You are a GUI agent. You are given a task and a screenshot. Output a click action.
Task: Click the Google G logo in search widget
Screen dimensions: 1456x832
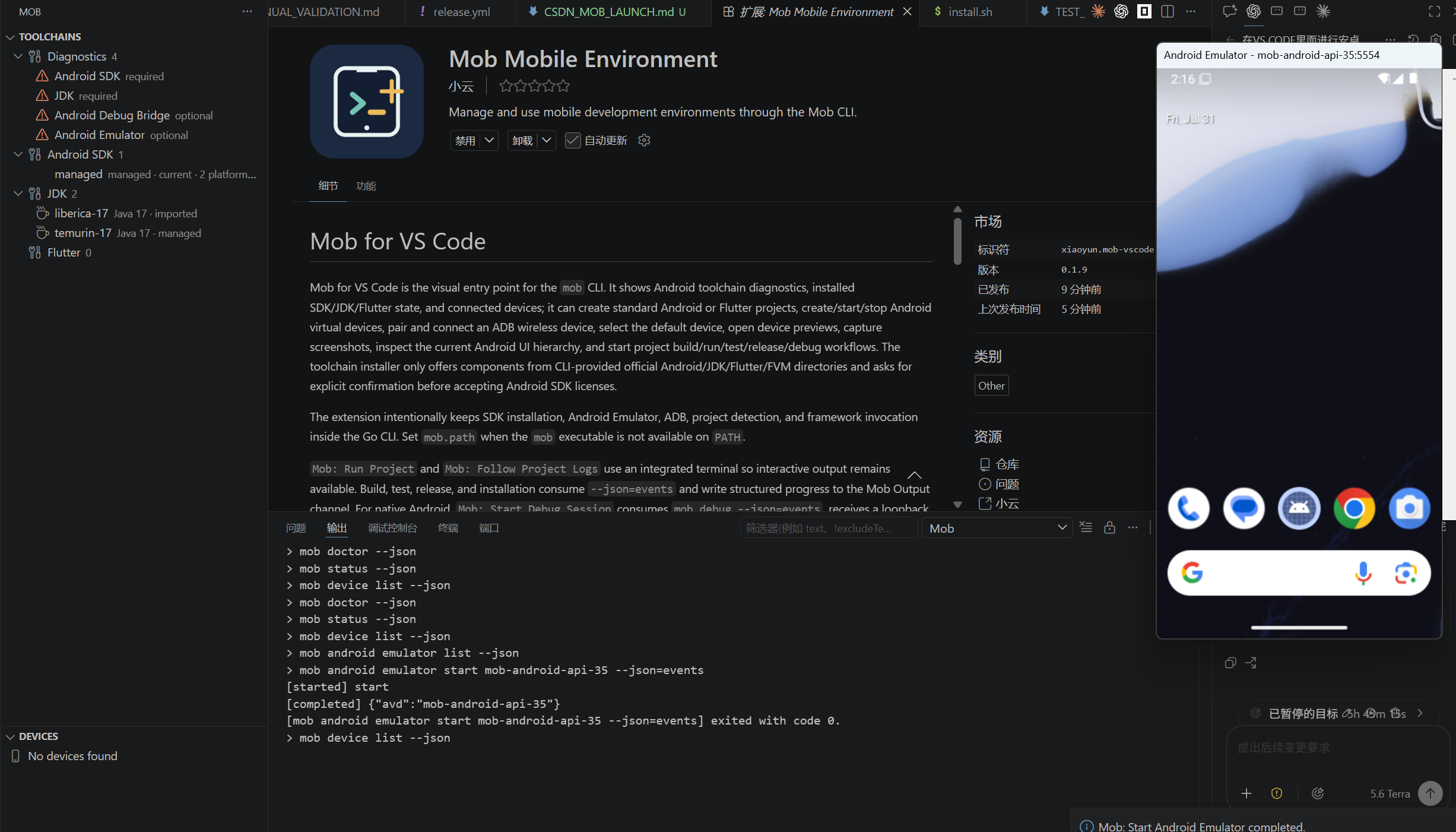pyautogui.click(x=1192, y=573)
